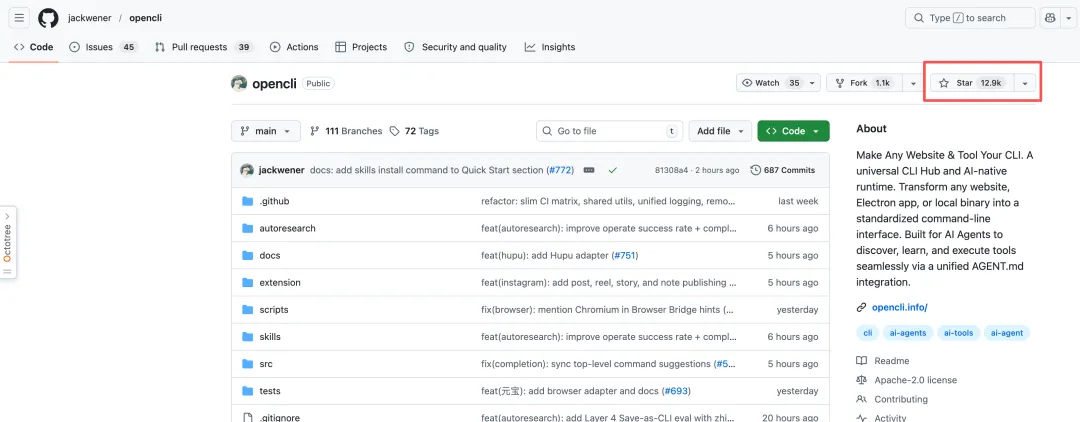This screenshot has width=1080, height=422.
Task: Open the main branch dropdown
Action: pos(265,131)
